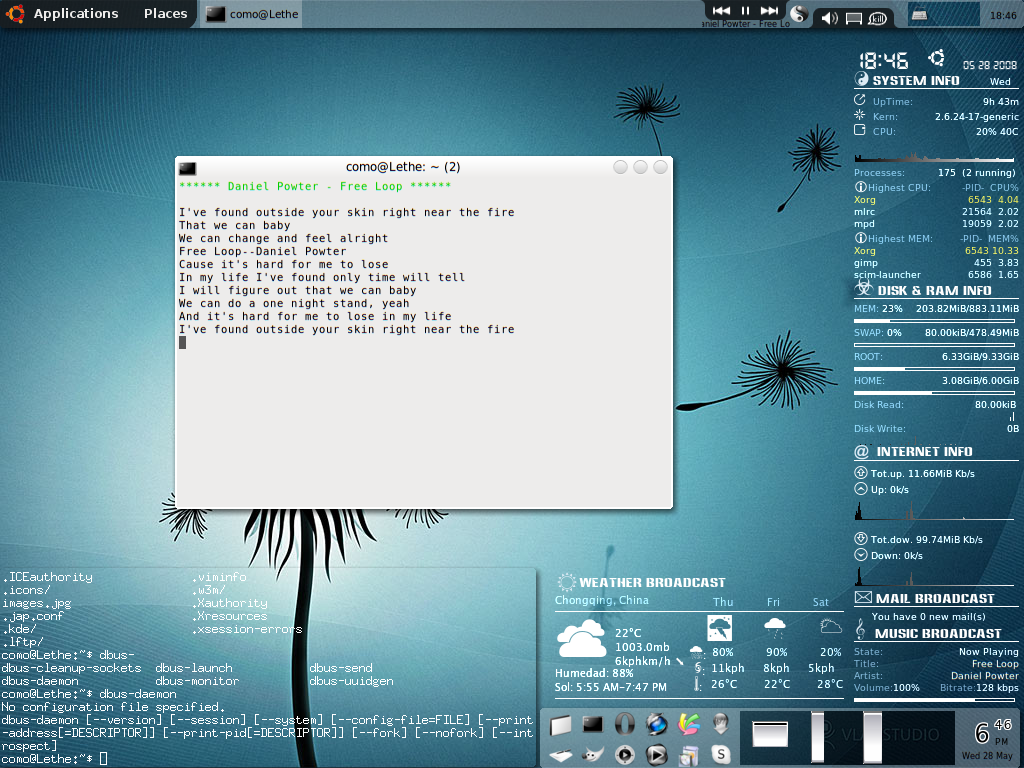Launch the Opera browser from dock
The height and width of the screenshot is (768, 1024).
pos(624,724)
